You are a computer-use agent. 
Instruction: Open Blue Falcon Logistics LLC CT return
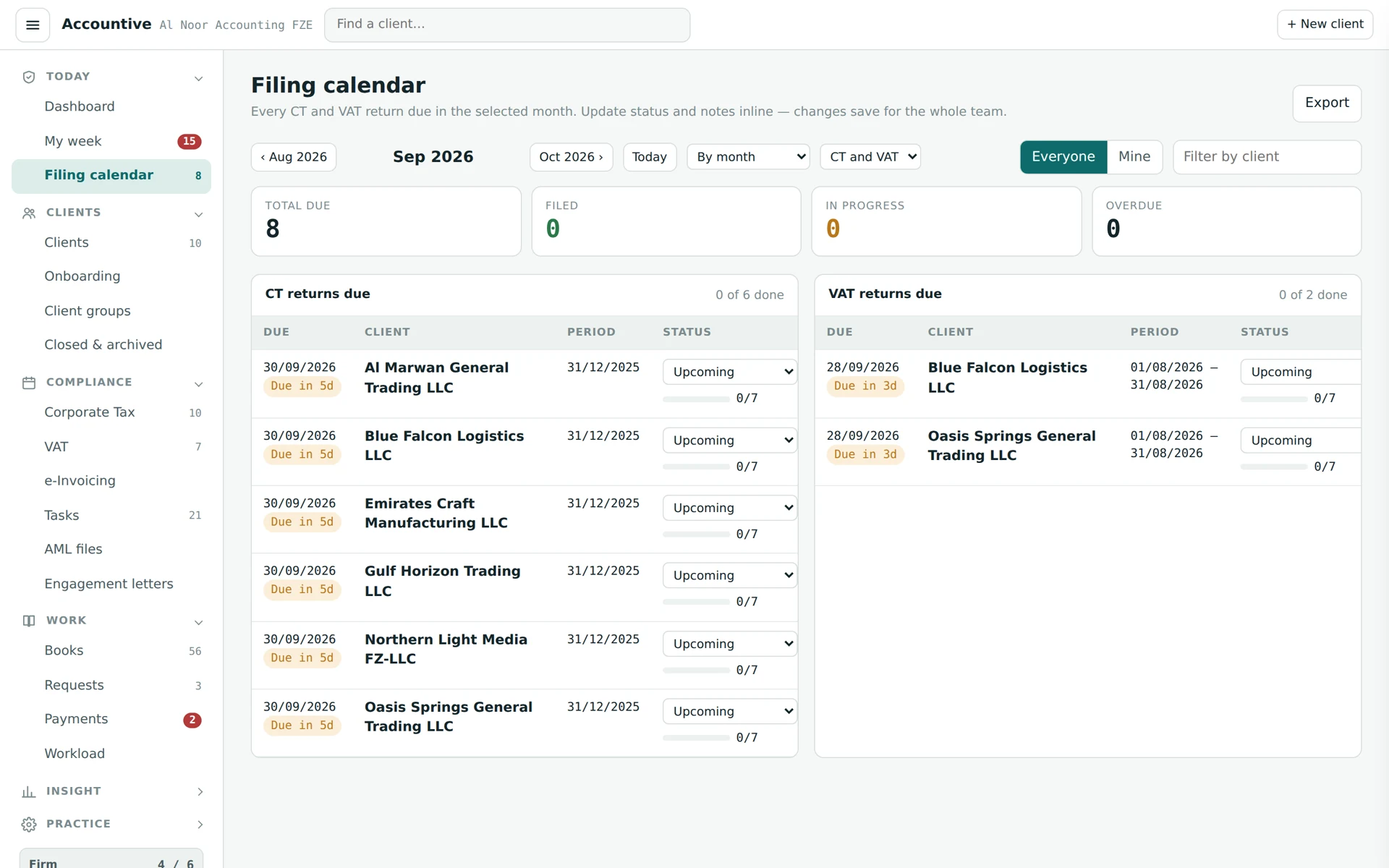(444, 446)
